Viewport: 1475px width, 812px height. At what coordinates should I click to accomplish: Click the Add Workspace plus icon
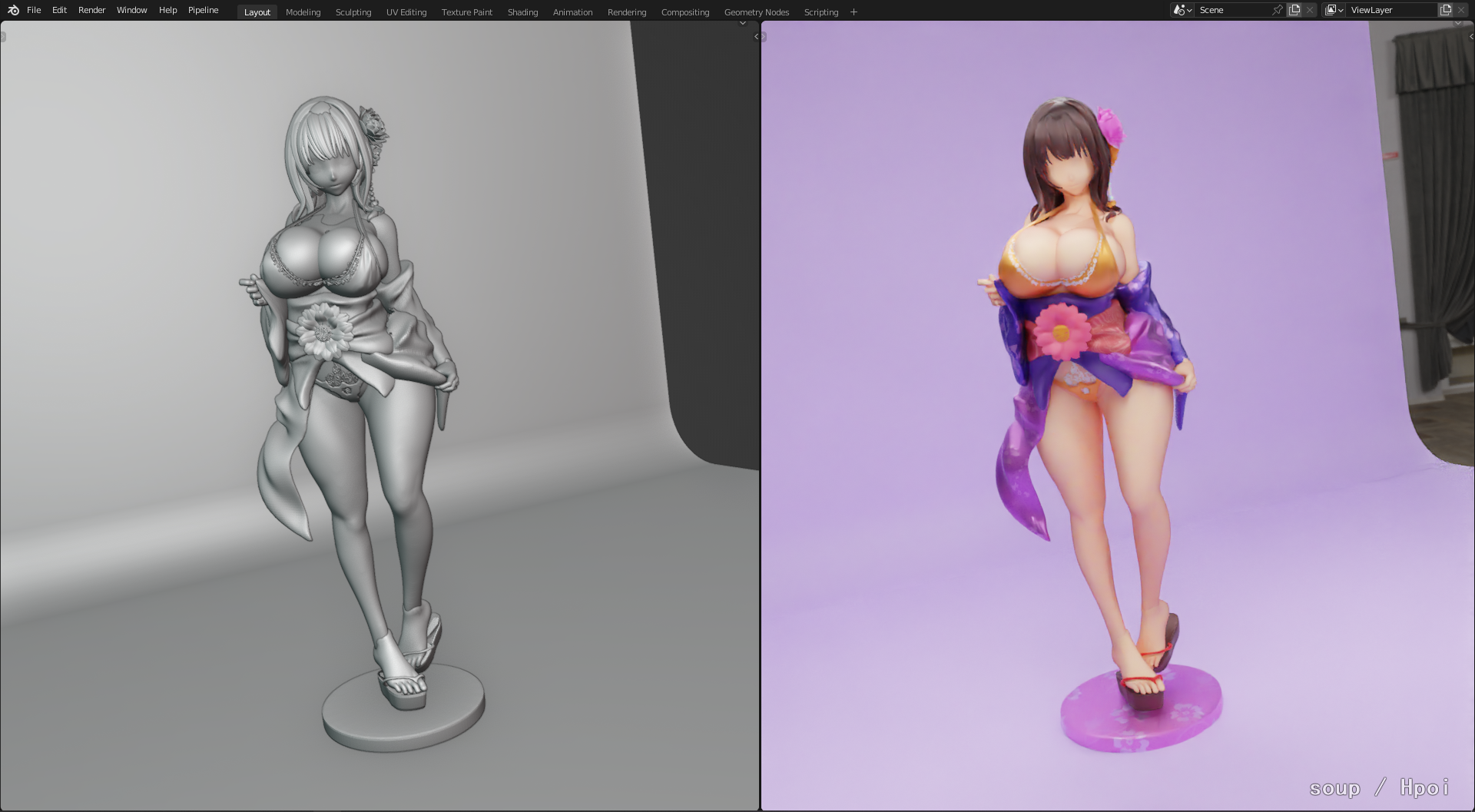tap(854, 12)
